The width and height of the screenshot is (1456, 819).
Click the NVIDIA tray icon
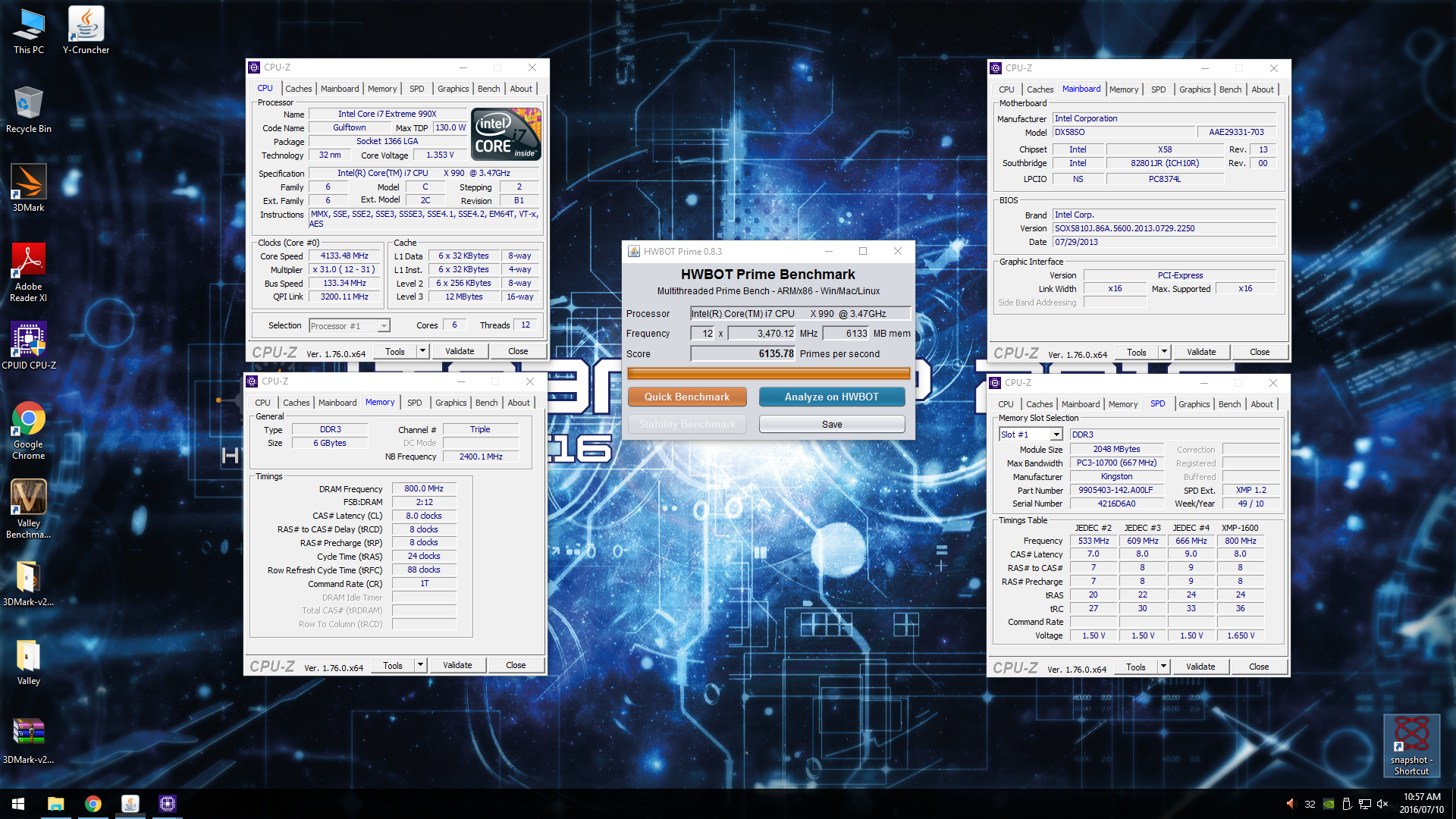pos(1329,804)
